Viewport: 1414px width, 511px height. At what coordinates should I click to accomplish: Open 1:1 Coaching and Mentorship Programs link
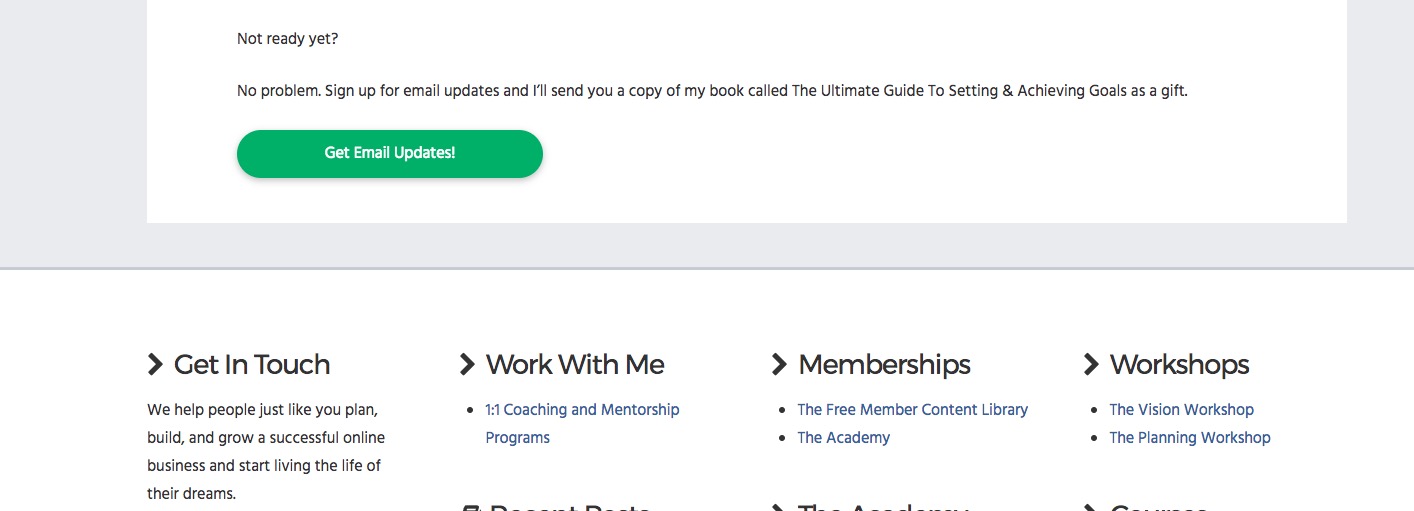(x=582, y=424)
